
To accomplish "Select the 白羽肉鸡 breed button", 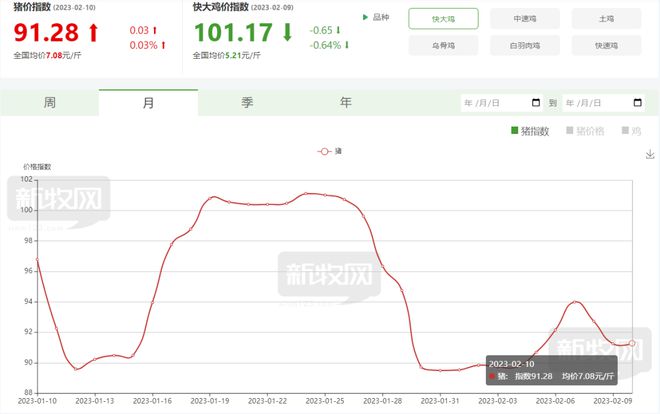I will (525, 46).
